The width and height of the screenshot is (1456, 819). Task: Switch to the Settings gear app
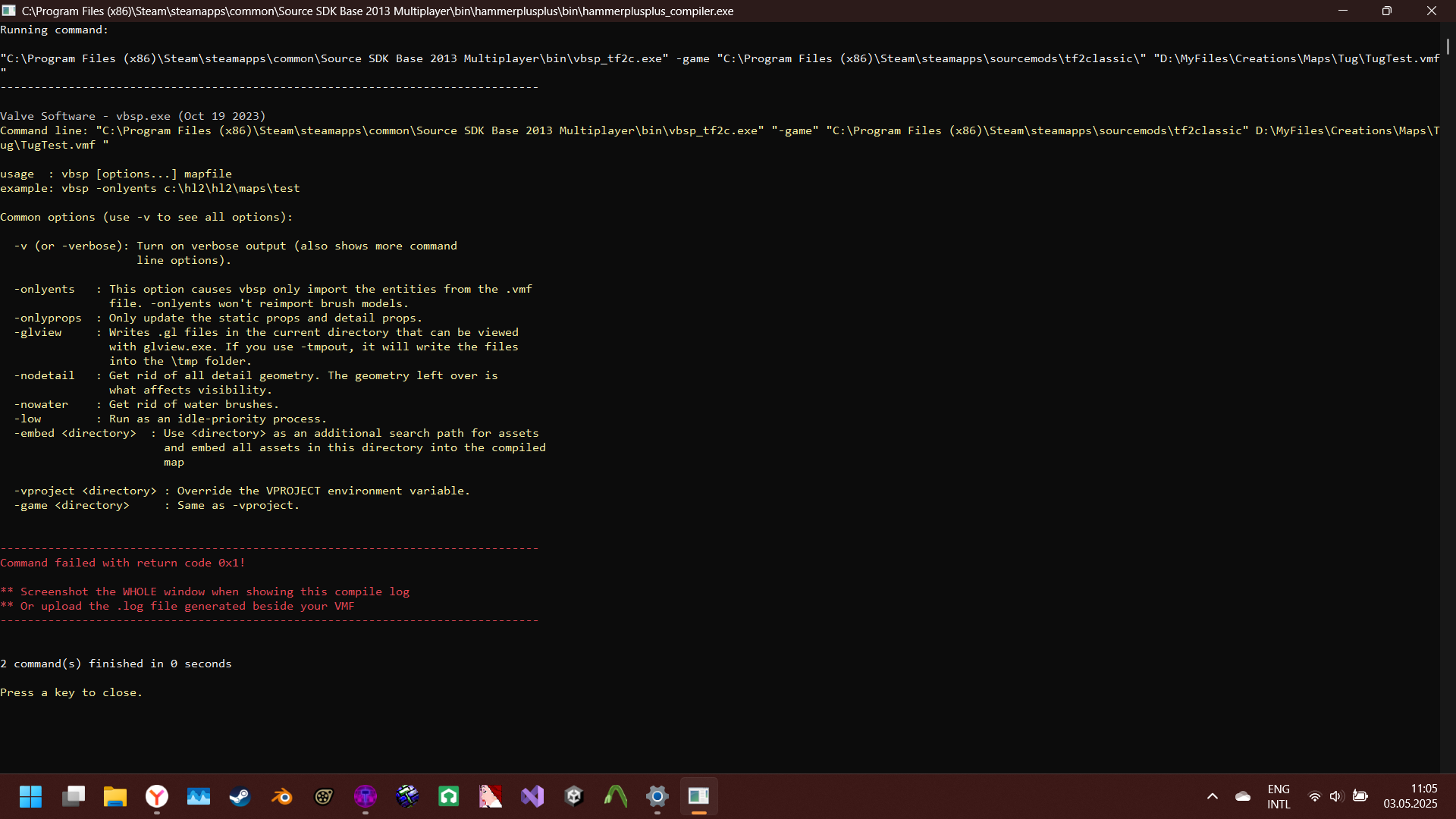pos(657,796)
